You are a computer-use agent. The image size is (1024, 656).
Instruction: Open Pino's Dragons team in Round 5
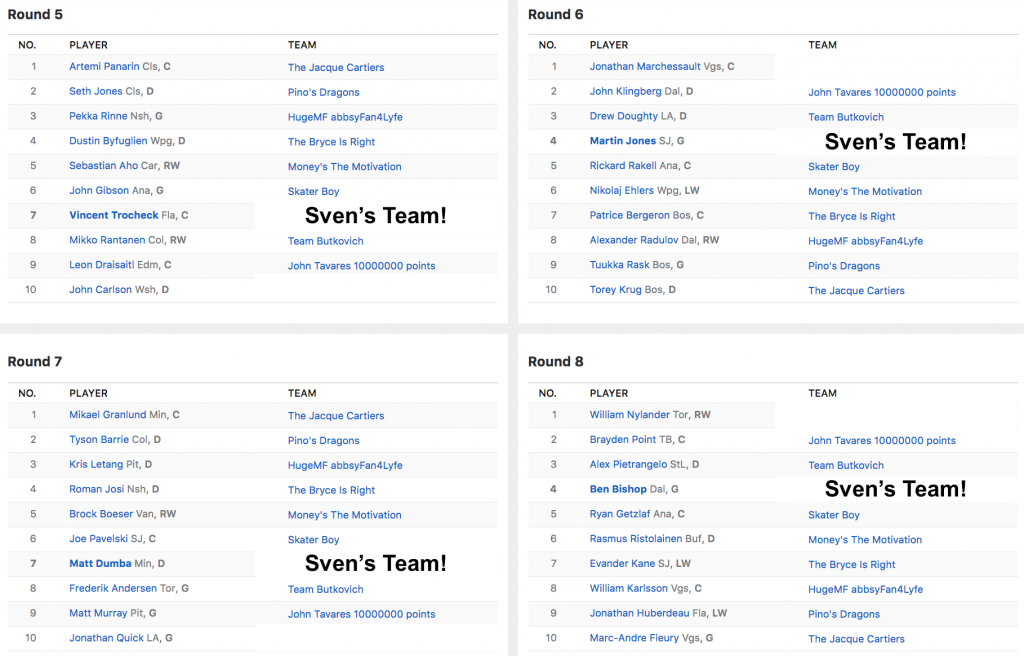(x=323, y=92)
